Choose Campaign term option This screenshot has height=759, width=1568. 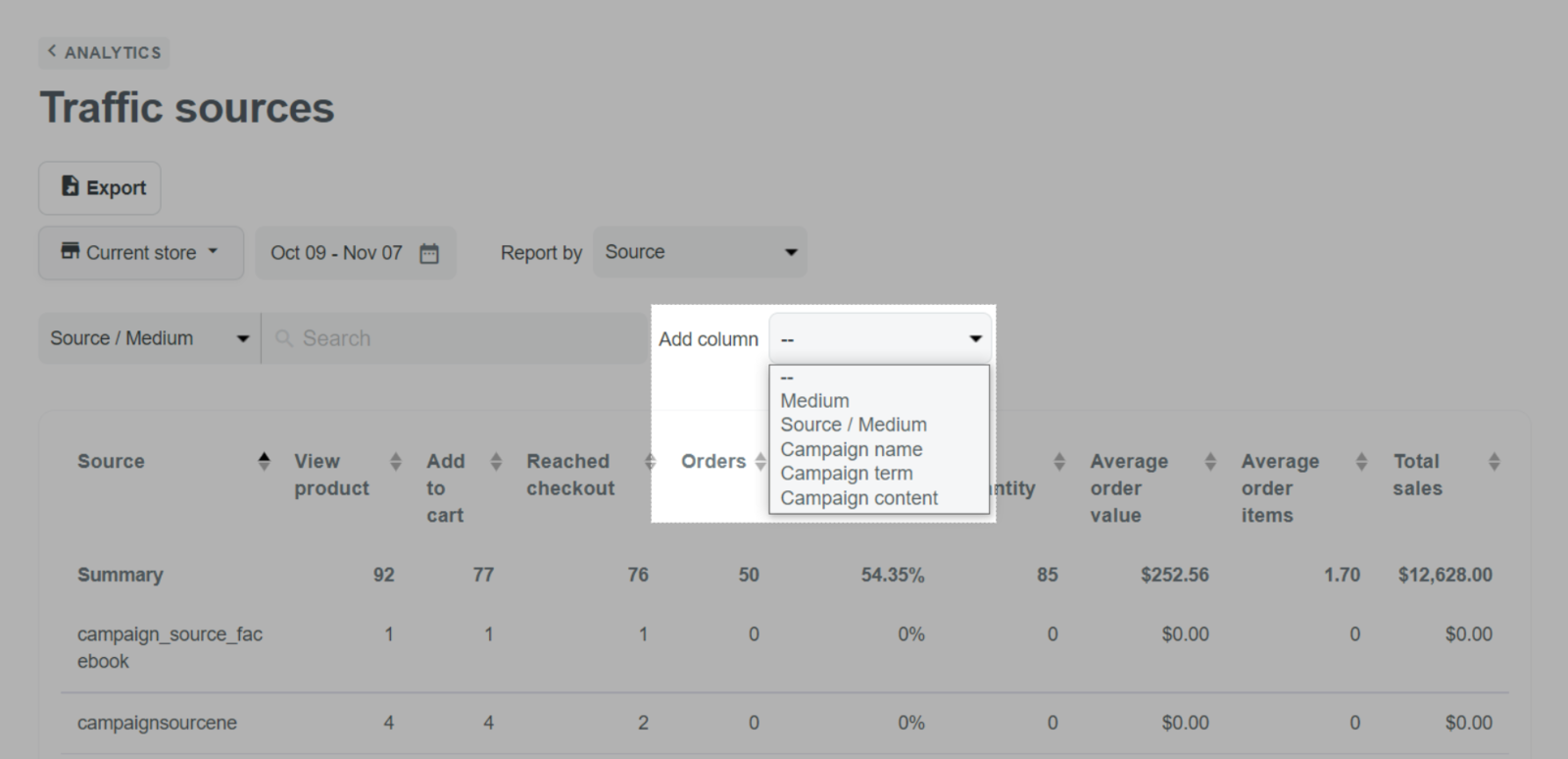click(x=879, y=474)
